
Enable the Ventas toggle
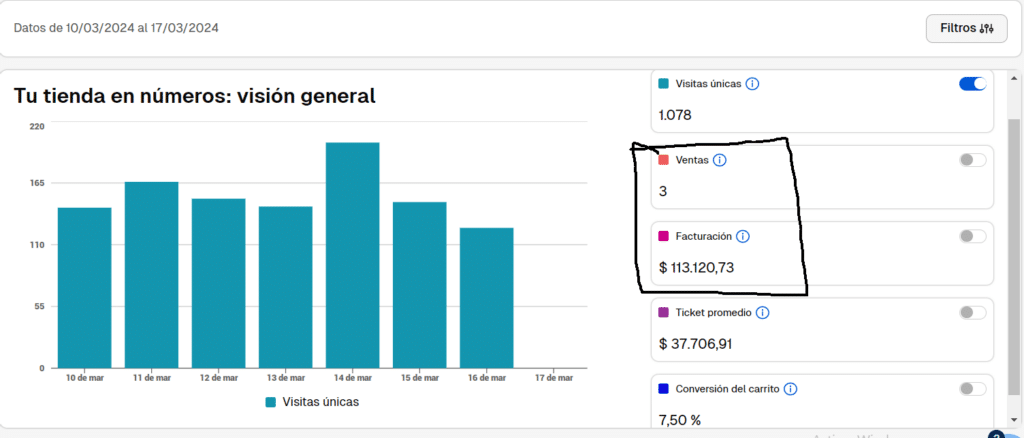973,160
